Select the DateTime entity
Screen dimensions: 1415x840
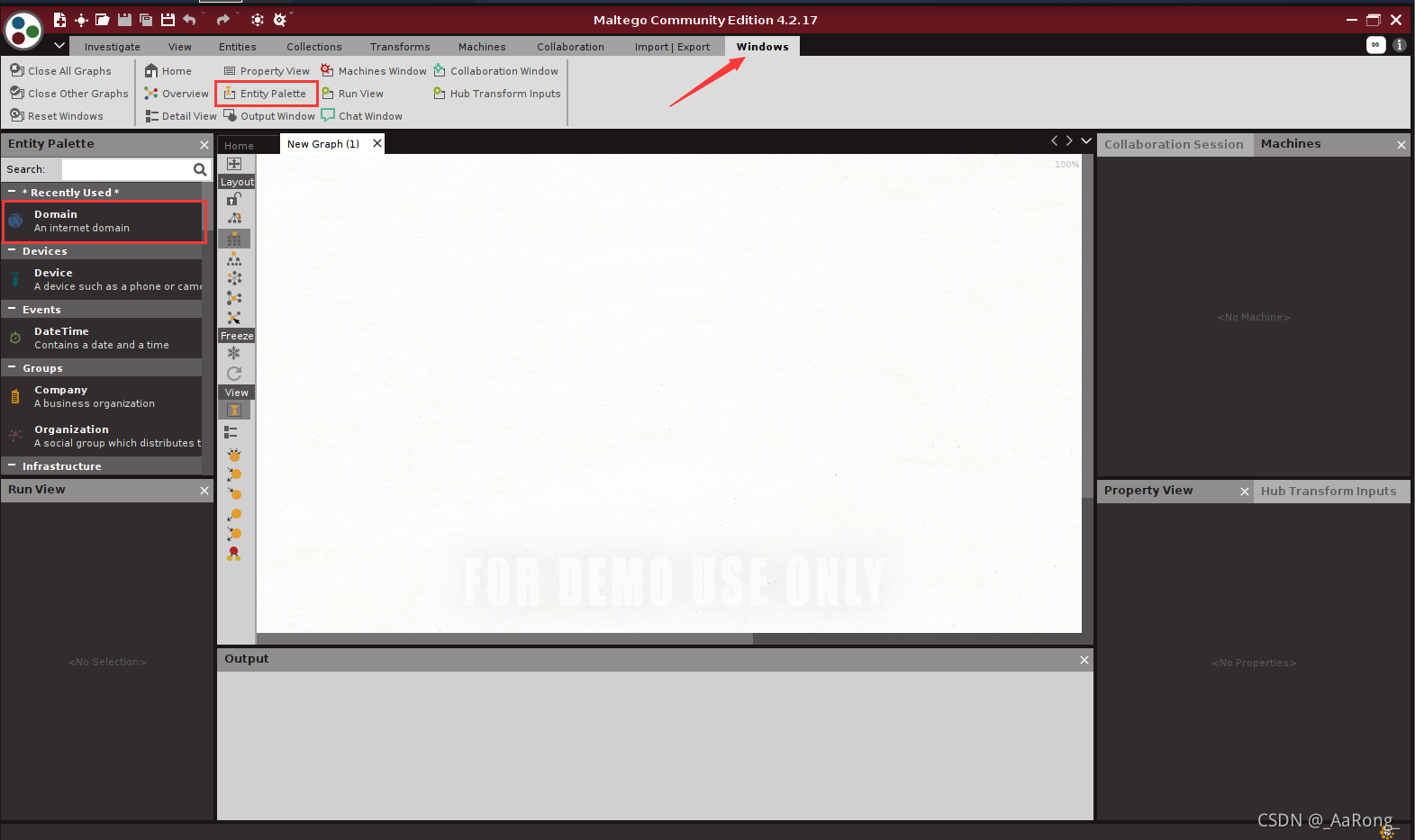pyautogui.click(x=102, y=338)
